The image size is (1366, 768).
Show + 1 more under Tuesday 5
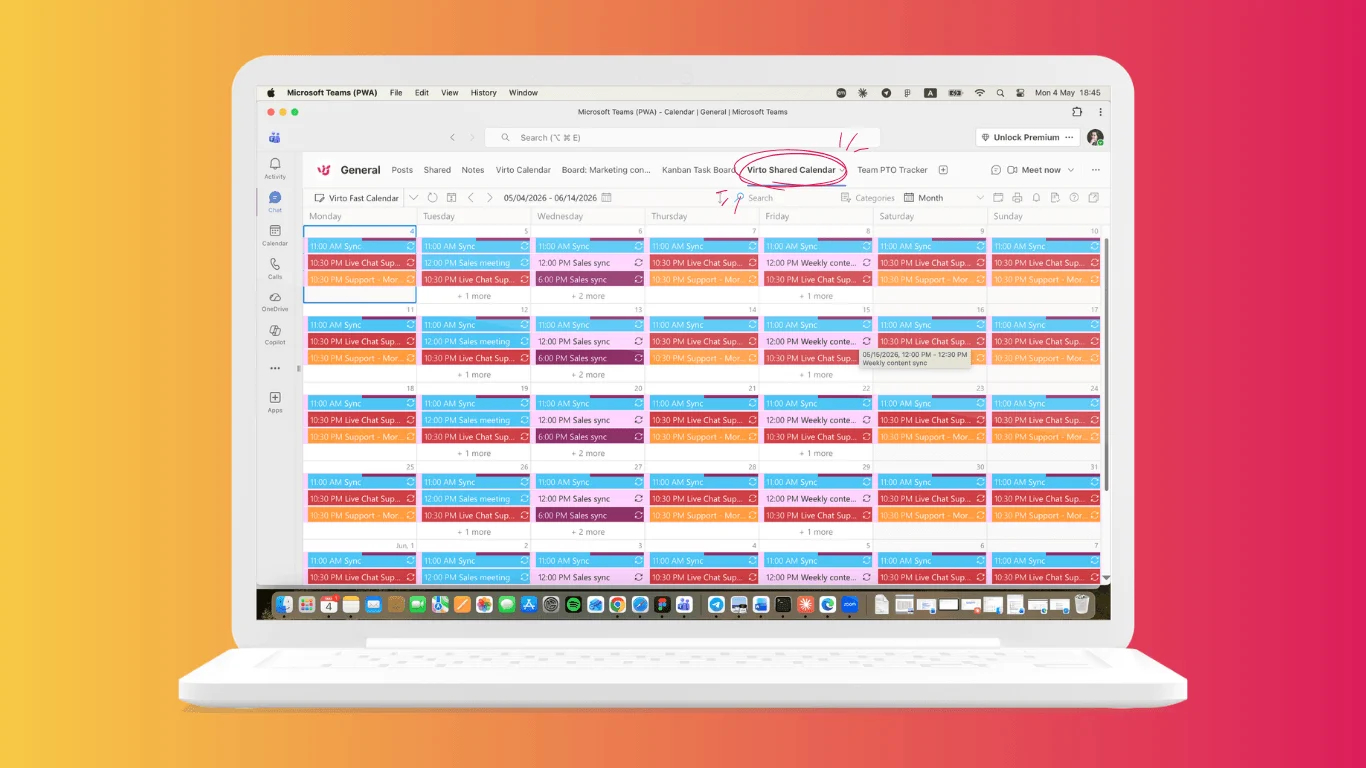tap(474, 296)
